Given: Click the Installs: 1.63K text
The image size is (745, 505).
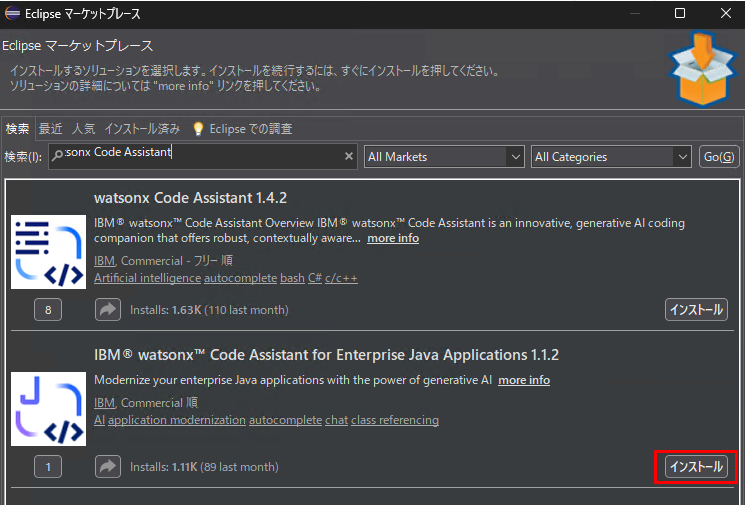Looking at the screenshot, I should 209,310.
